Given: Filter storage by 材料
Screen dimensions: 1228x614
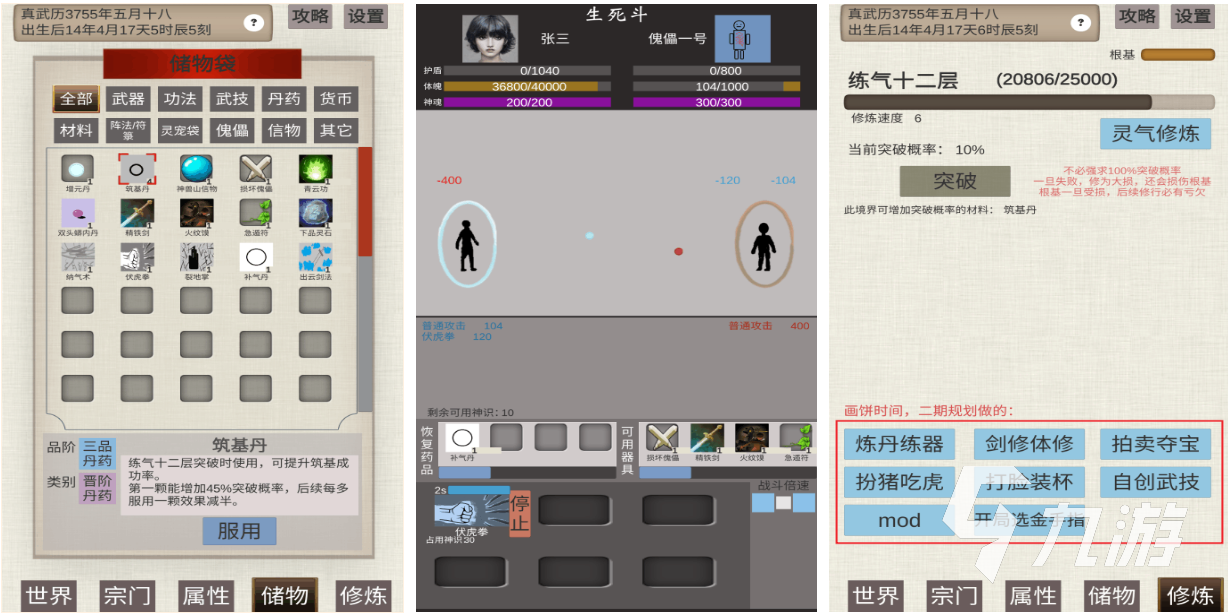Looking at the screenshot, I should (76, 130).
